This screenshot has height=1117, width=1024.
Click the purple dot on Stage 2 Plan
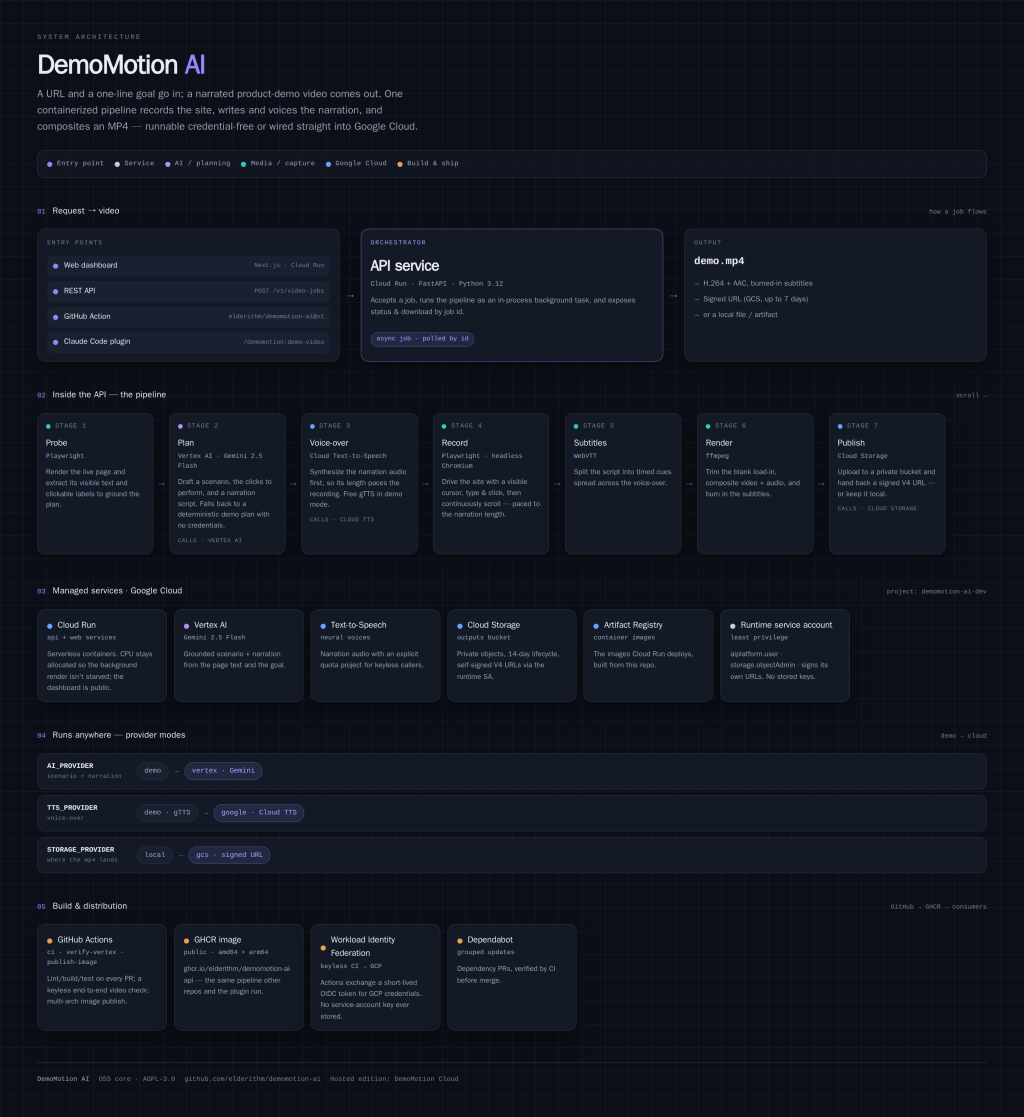coord(180,426)
